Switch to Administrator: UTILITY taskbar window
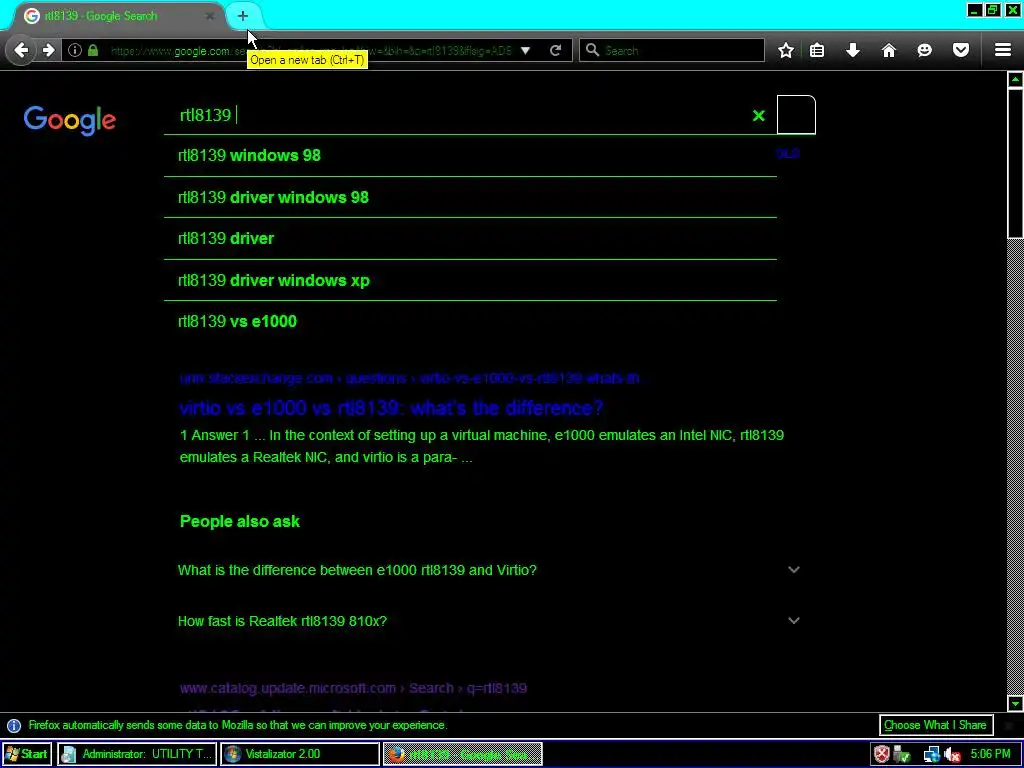Viewport: 1024px width, 768px height. [136, 754]
